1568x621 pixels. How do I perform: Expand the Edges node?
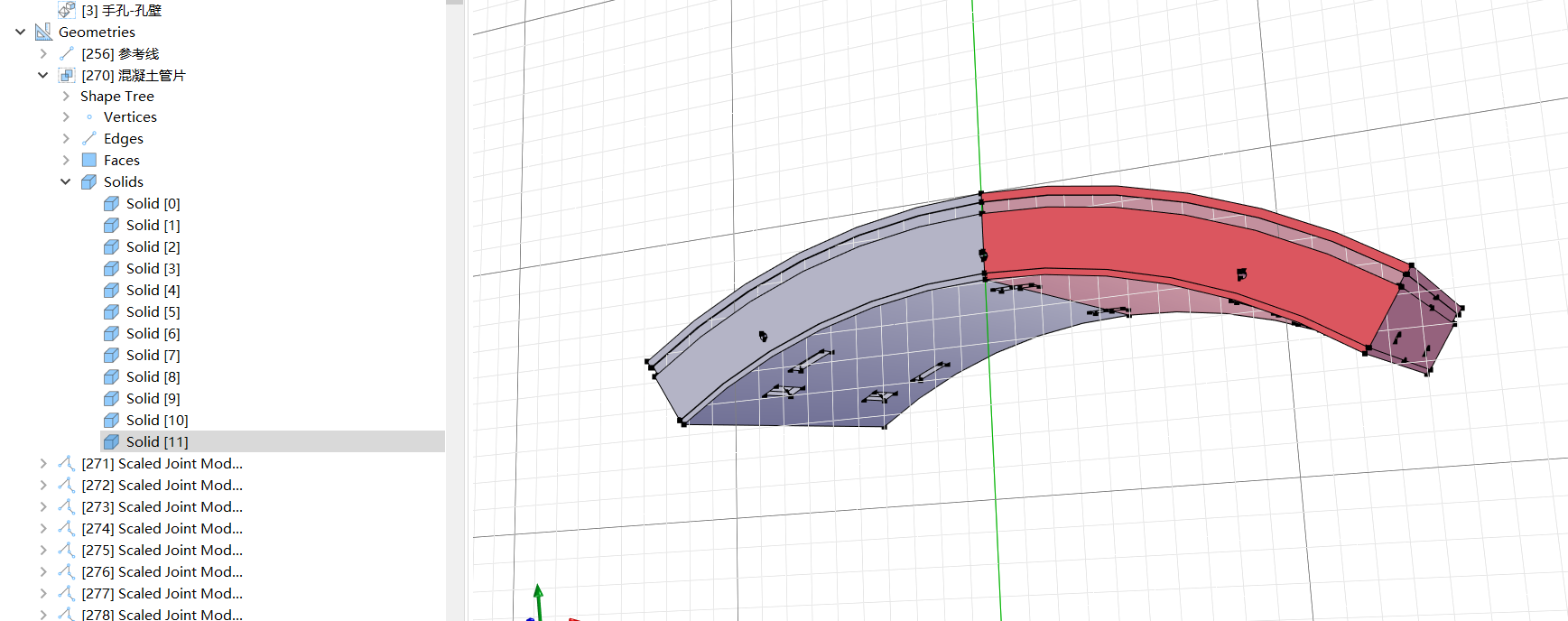pos(66,138)
